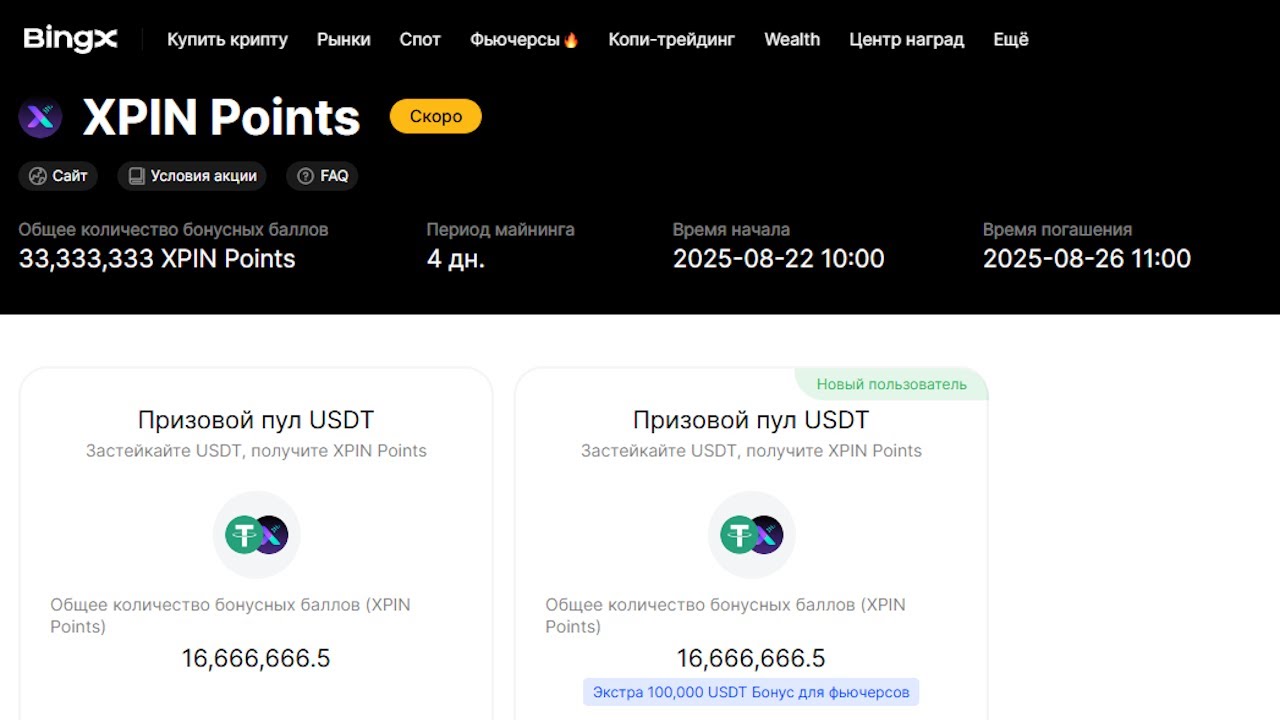Click the Новый пользователь tag
The width and height of the screenshot is (1280, 720).
click(891, 384)
